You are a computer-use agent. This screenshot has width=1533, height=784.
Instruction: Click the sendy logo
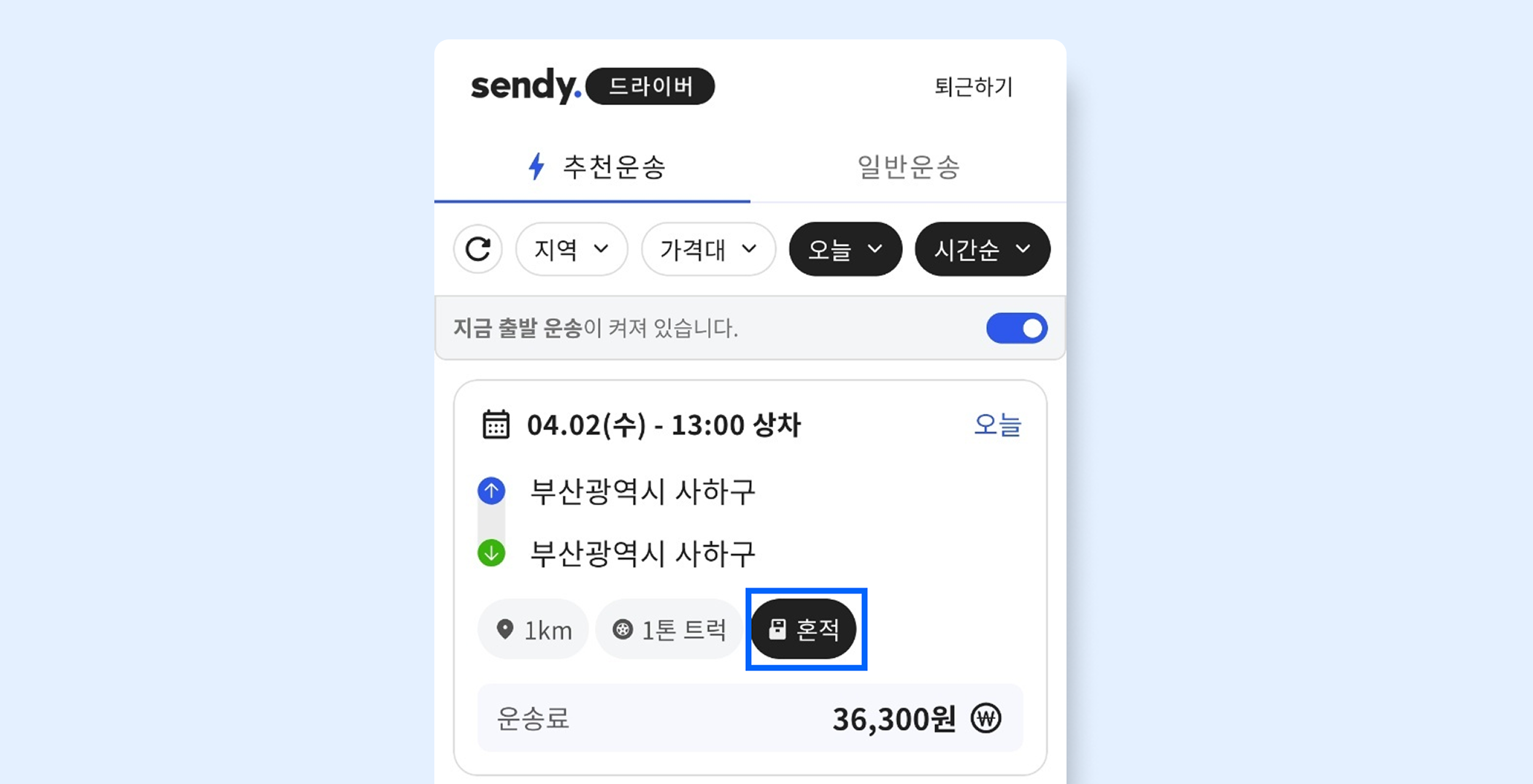(526, 86)
